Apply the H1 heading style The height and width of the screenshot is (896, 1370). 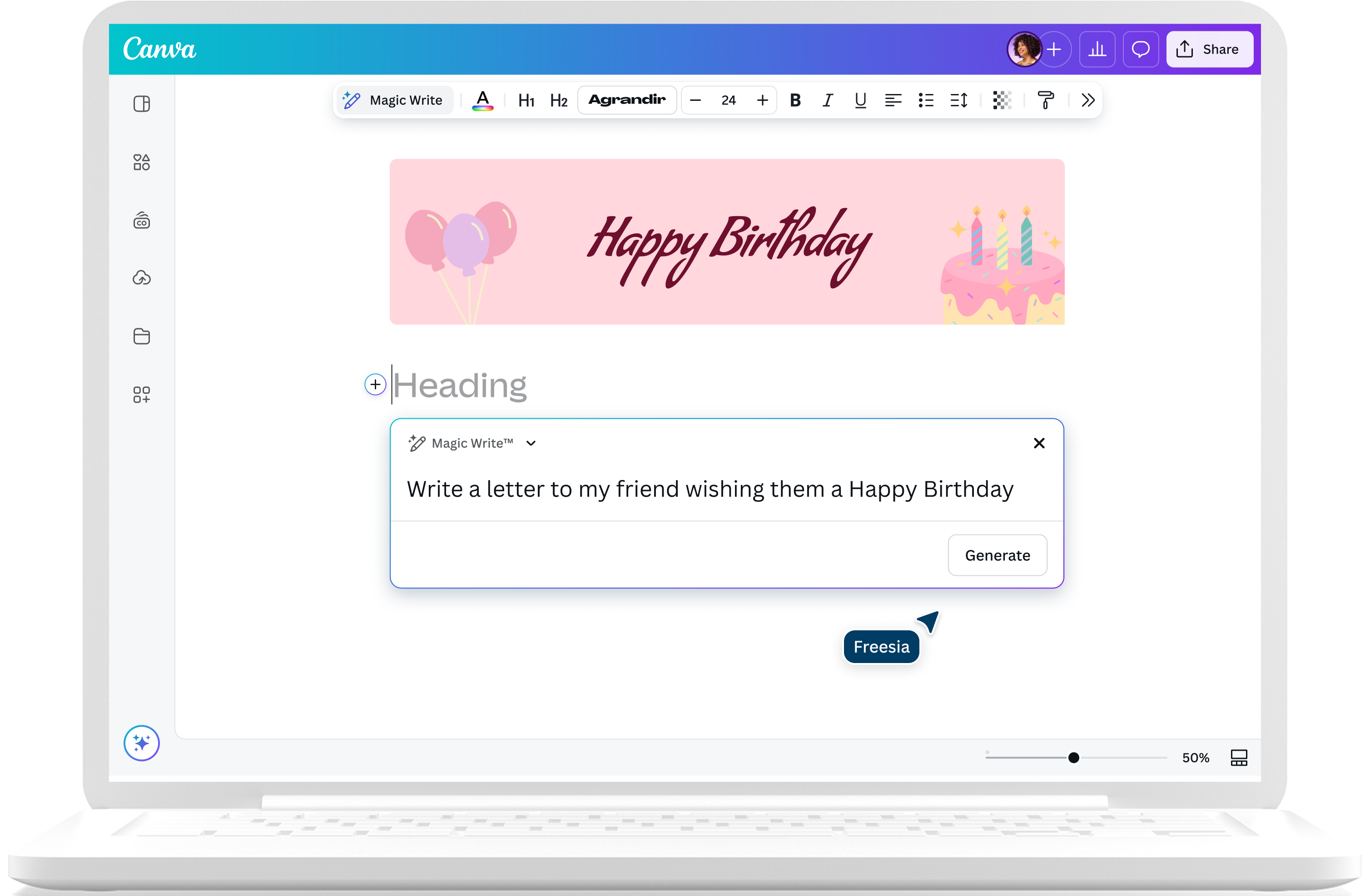point(526,101)
